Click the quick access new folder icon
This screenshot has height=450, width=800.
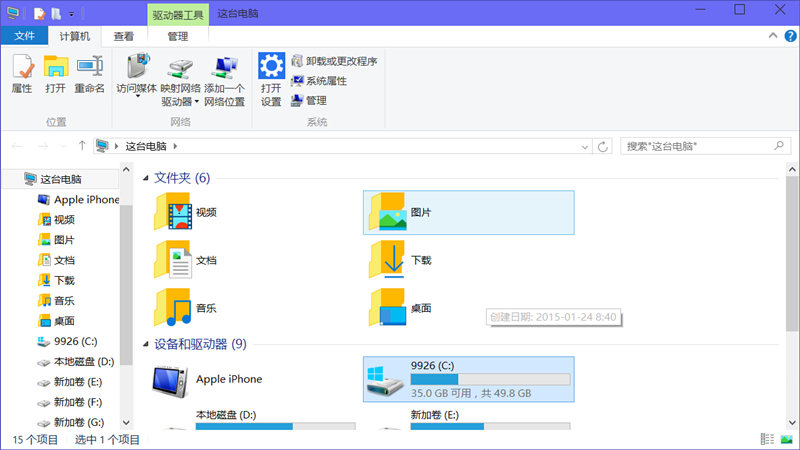56,14
